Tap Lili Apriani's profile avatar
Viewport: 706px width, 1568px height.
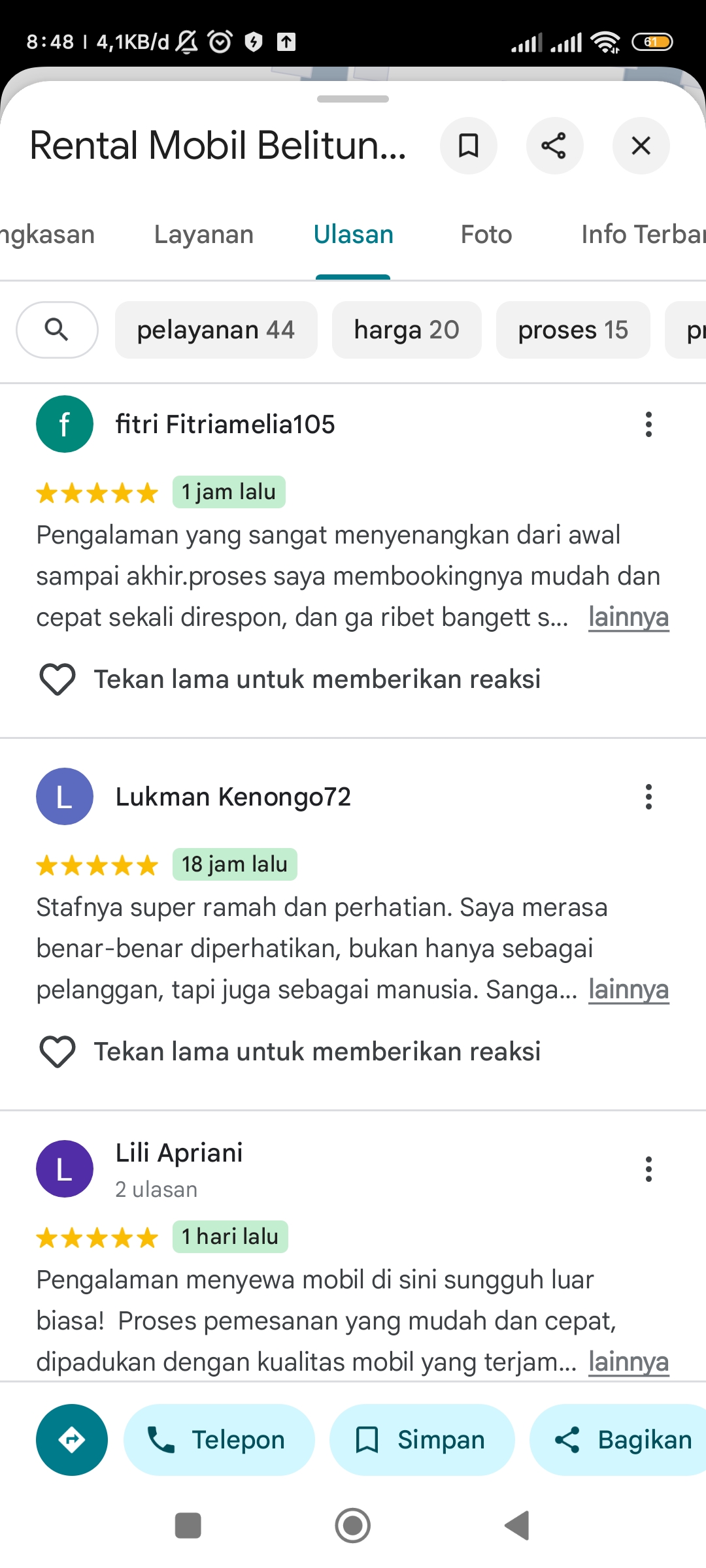click(65, 1169)
